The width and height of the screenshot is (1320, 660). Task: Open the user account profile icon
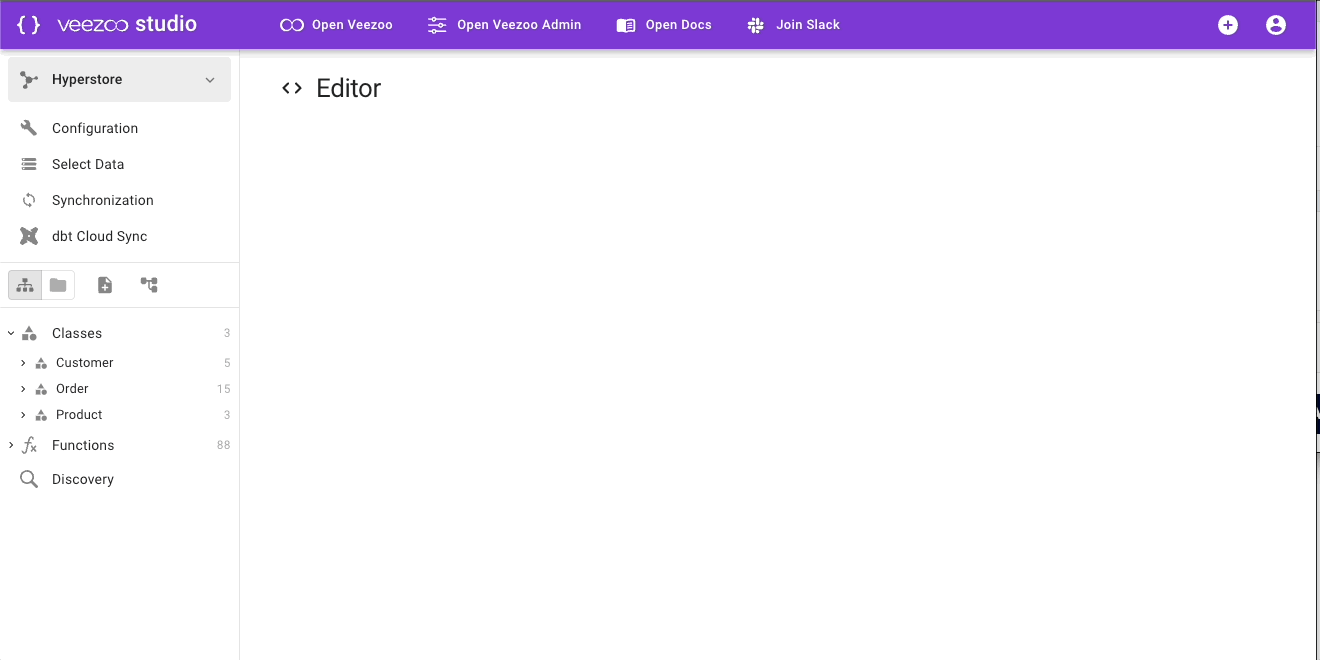(1275, 25)
